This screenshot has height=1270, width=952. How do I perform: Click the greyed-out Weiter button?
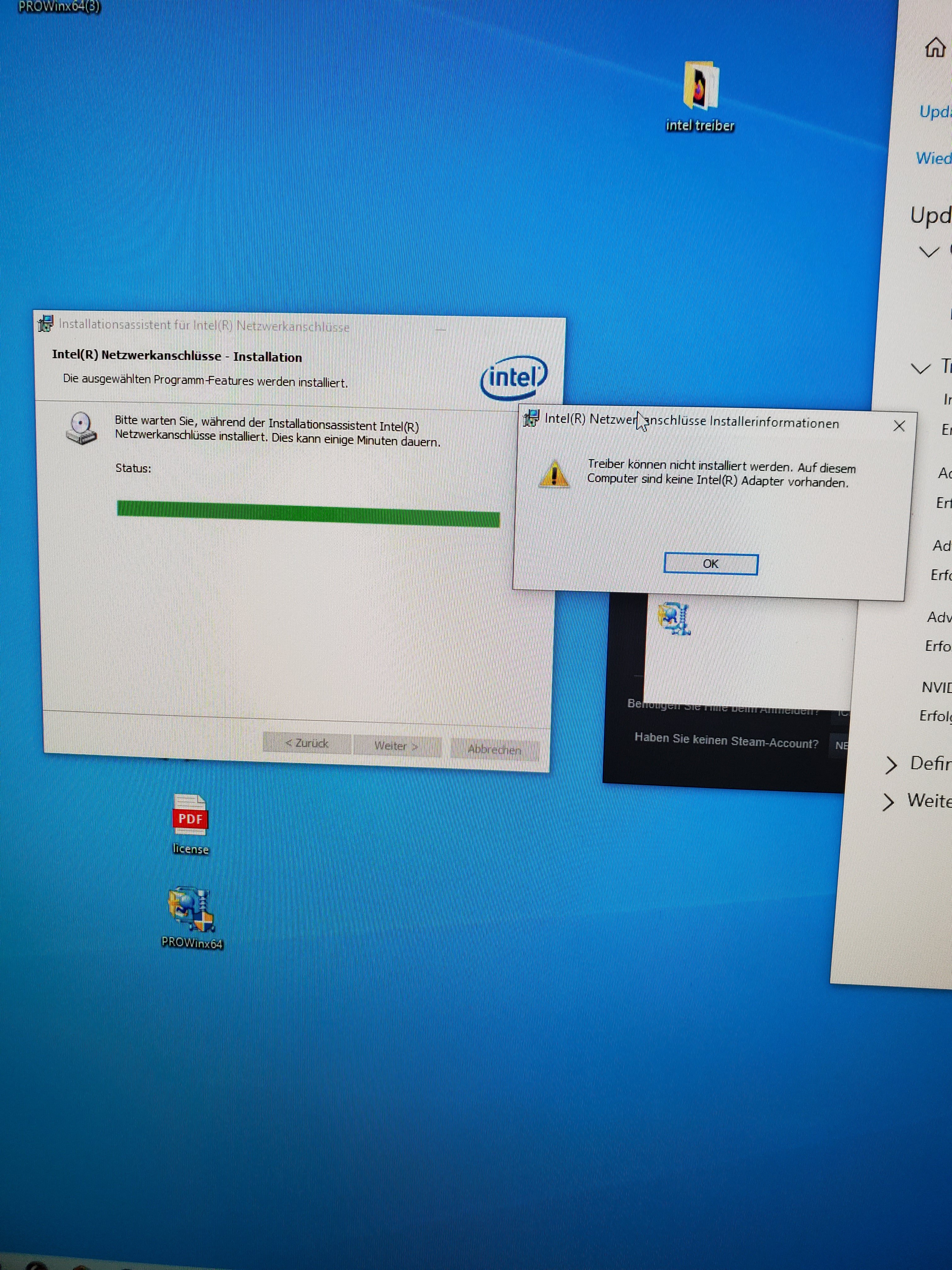397,745
